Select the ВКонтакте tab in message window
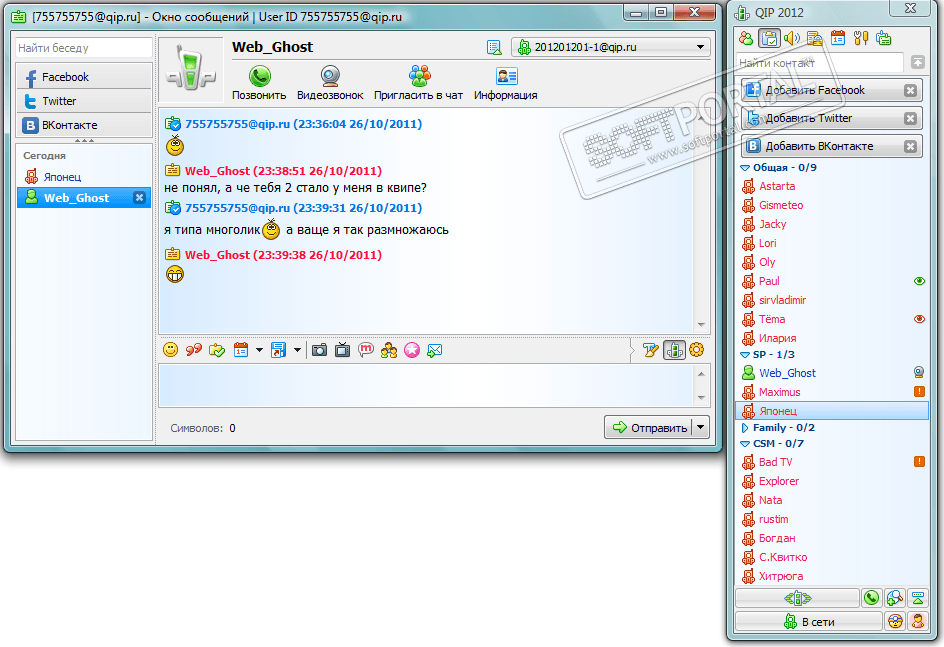This screenshot has width=944, height=647. pos(84,125)
